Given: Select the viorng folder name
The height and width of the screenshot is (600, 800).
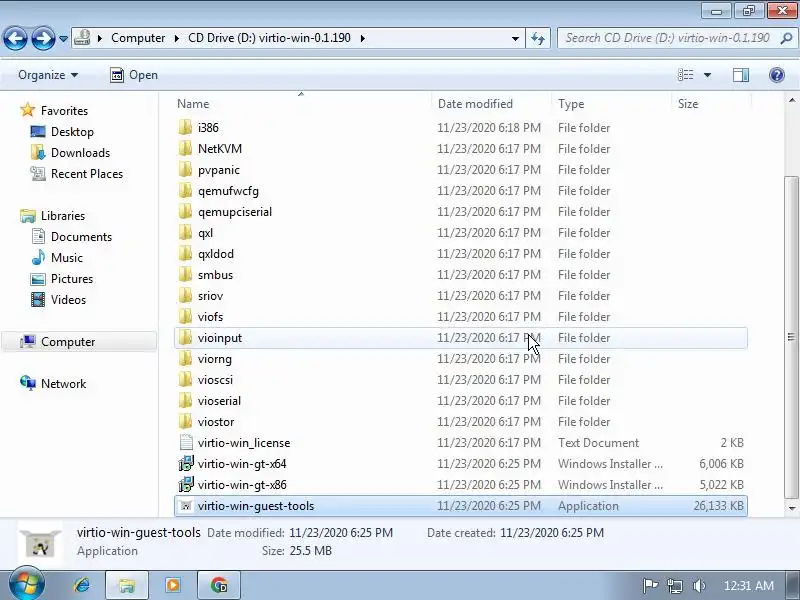Looking at the screenshot, I should [215, 359].
